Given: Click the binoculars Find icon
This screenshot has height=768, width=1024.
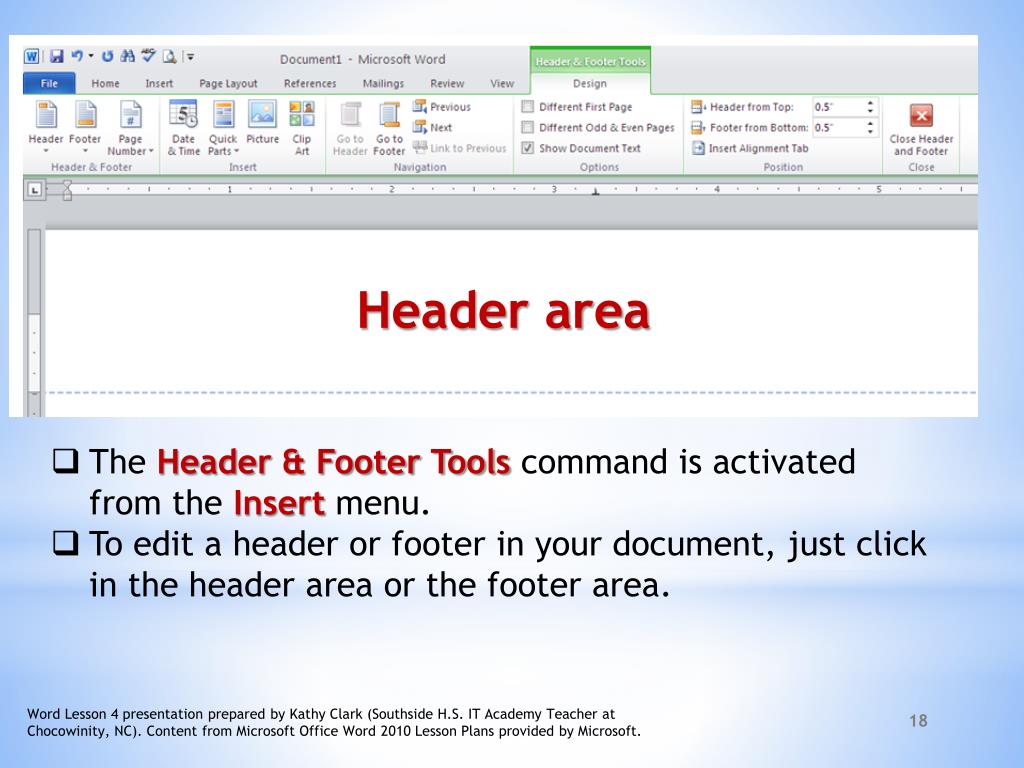Looking at the screenshot, I should pyautogui.click(x=128, y=56).
